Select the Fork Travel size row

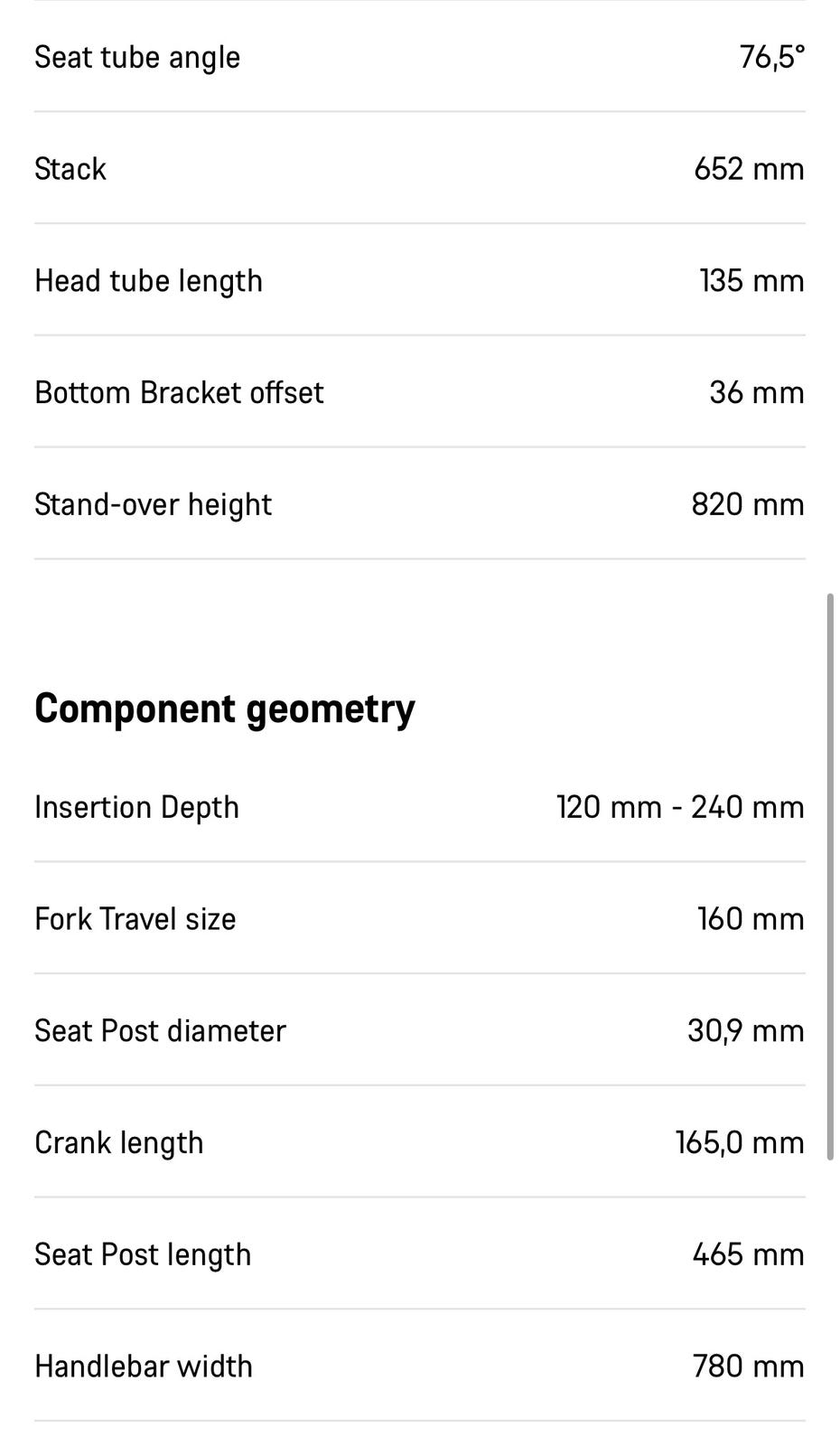(x=420, y=919)
